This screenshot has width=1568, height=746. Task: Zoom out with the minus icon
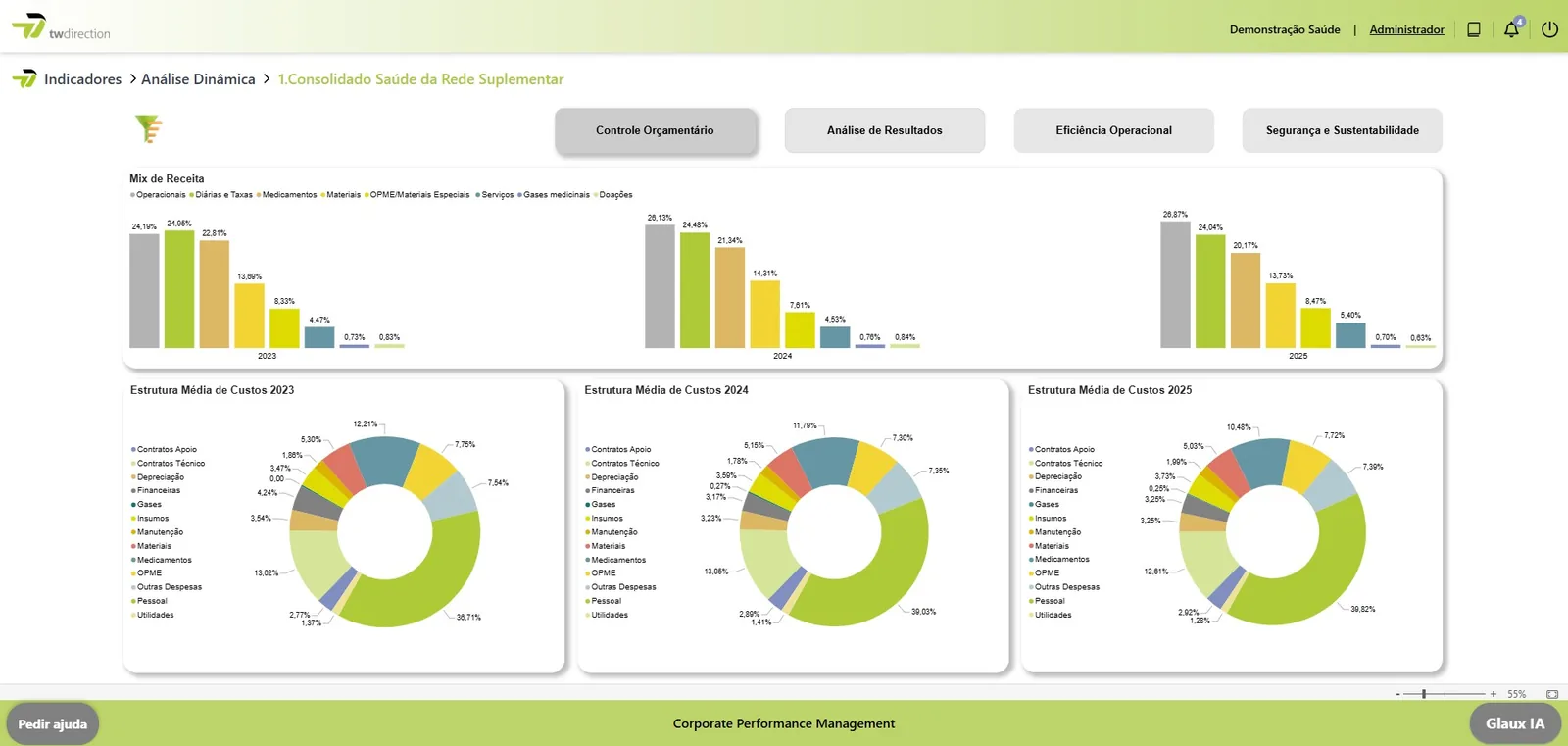coord(1397,694)
